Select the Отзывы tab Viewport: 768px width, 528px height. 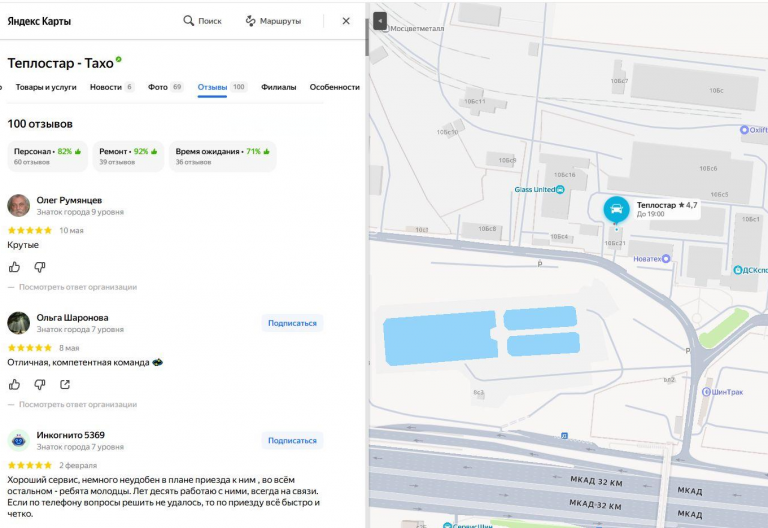click(222, 87)
